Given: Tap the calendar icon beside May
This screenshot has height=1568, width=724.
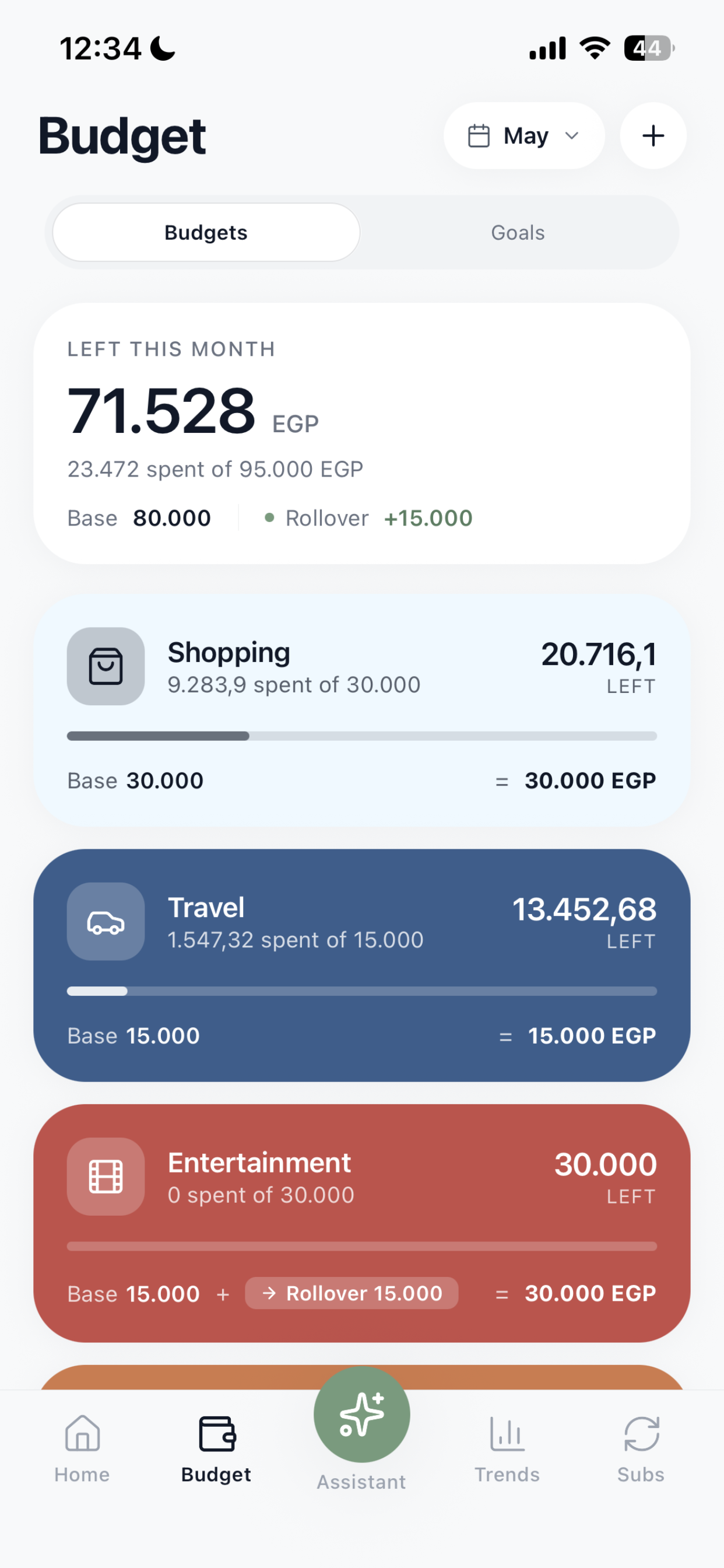Looking at the screenshot, I should click(x=479, y=136).
